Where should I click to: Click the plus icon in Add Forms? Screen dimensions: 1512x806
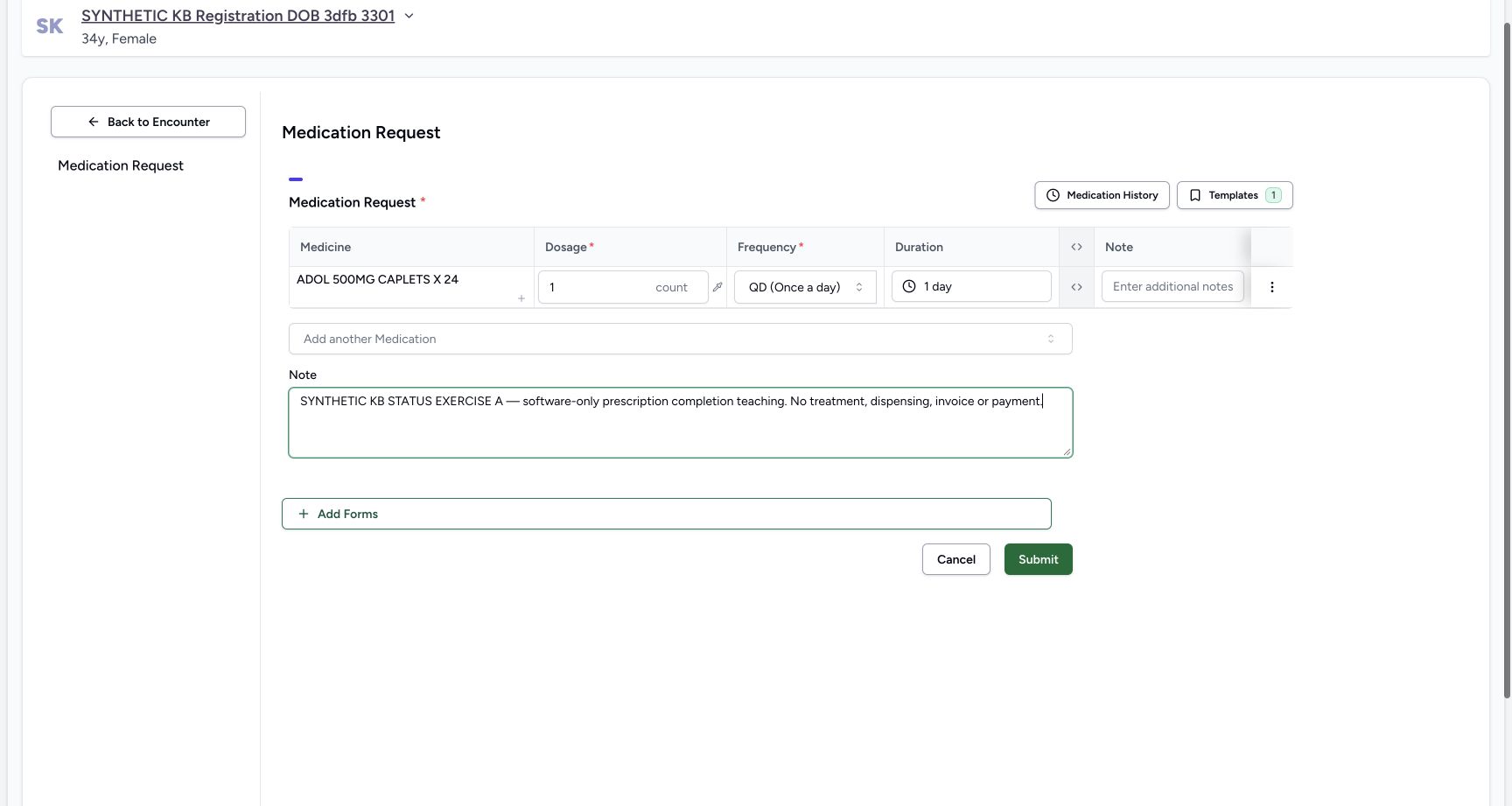point(304,514)
